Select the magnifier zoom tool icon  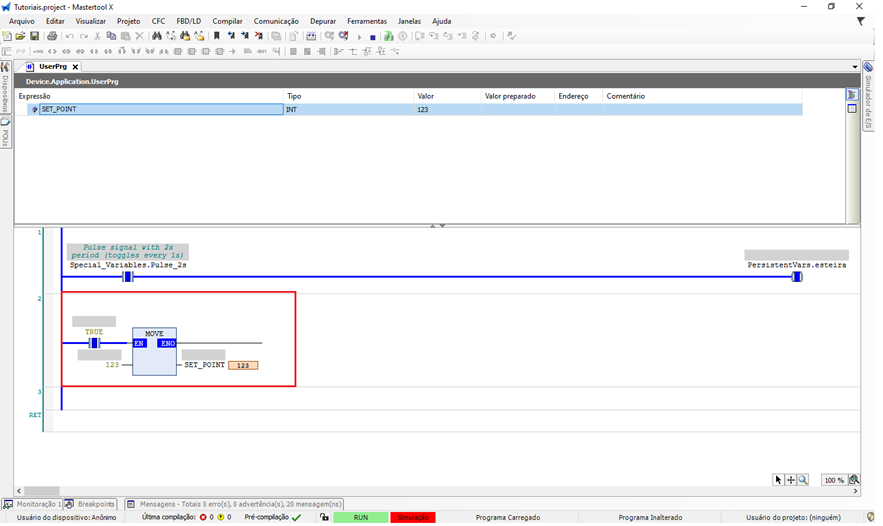pos(803,480)
